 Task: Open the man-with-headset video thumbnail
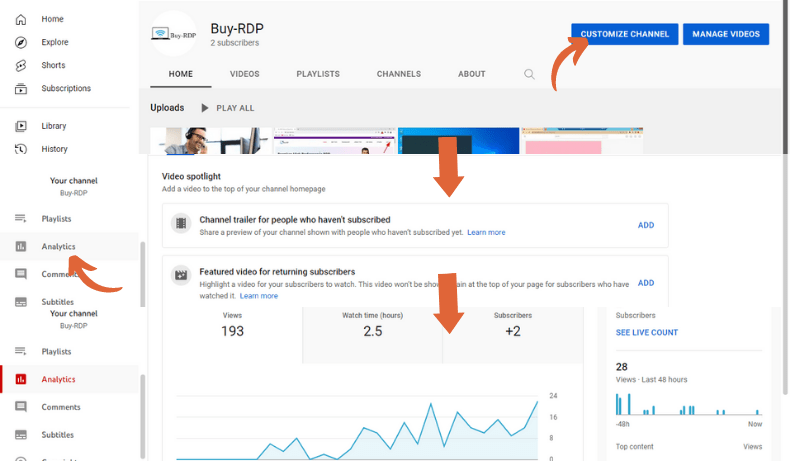pyautogui.click(x=211, y=141)
